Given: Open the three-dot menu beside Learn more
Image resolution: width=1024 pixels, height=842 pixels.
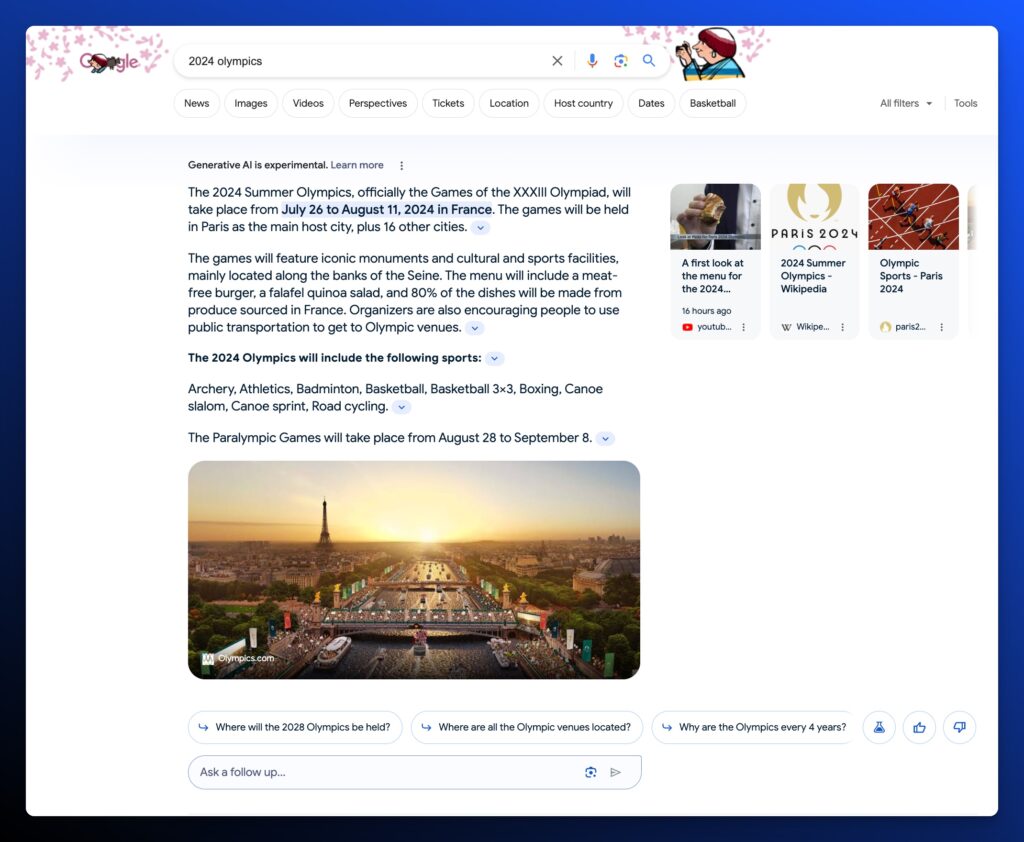Looking at the screenshot, I should [402, 166].
